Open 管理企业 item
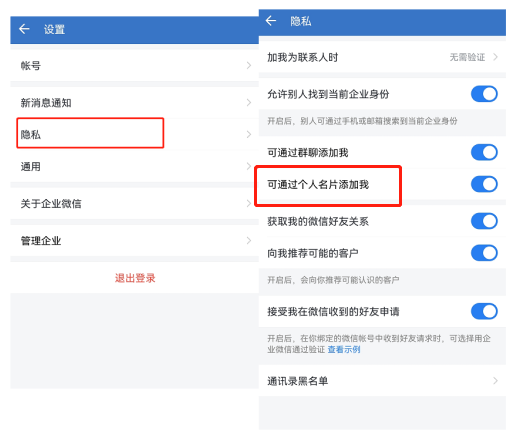This screenshot has height=438, width=513. pos(135,240)
